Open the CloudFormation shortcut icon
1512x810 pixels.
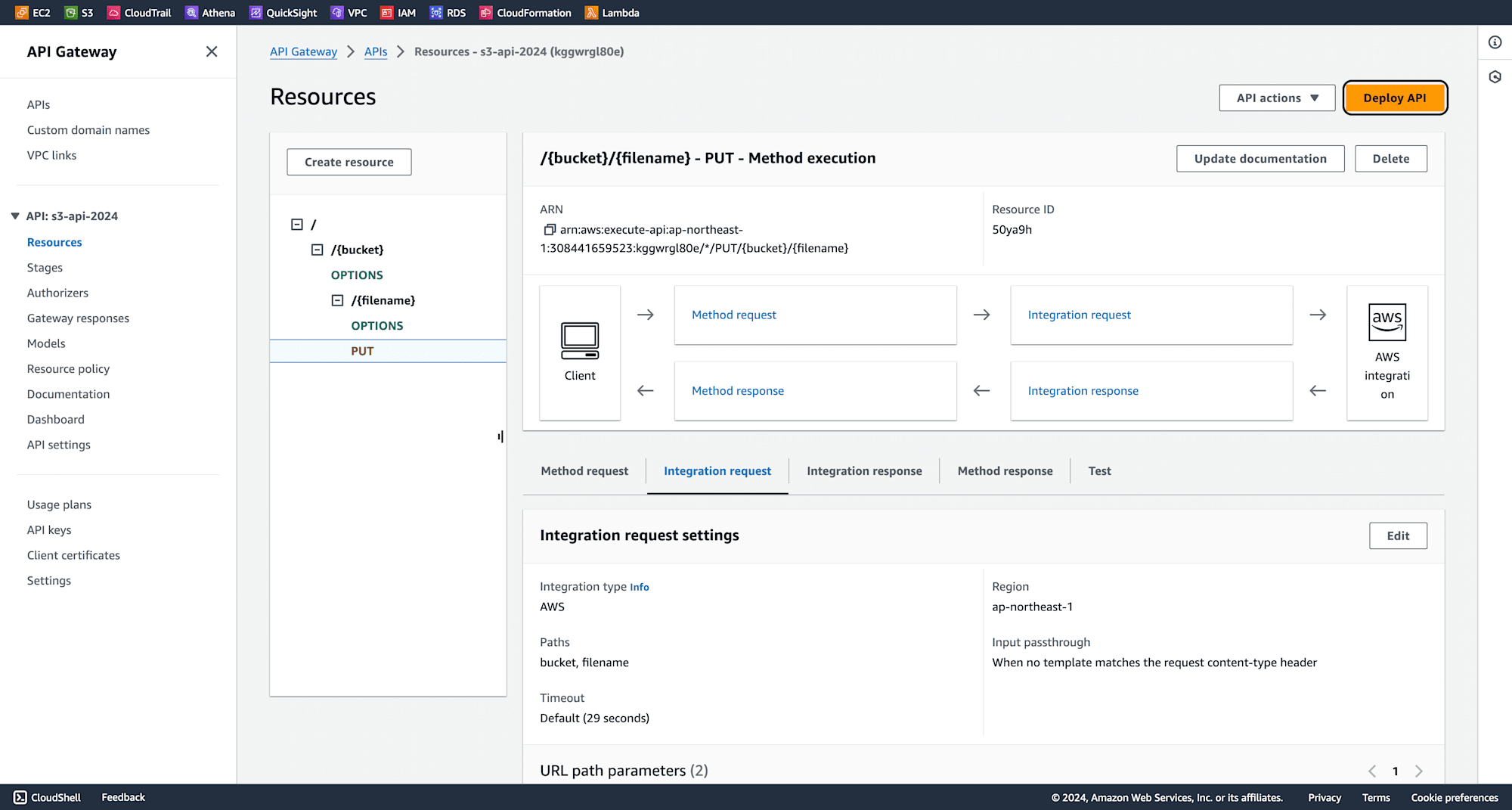(x=486, y=13)
